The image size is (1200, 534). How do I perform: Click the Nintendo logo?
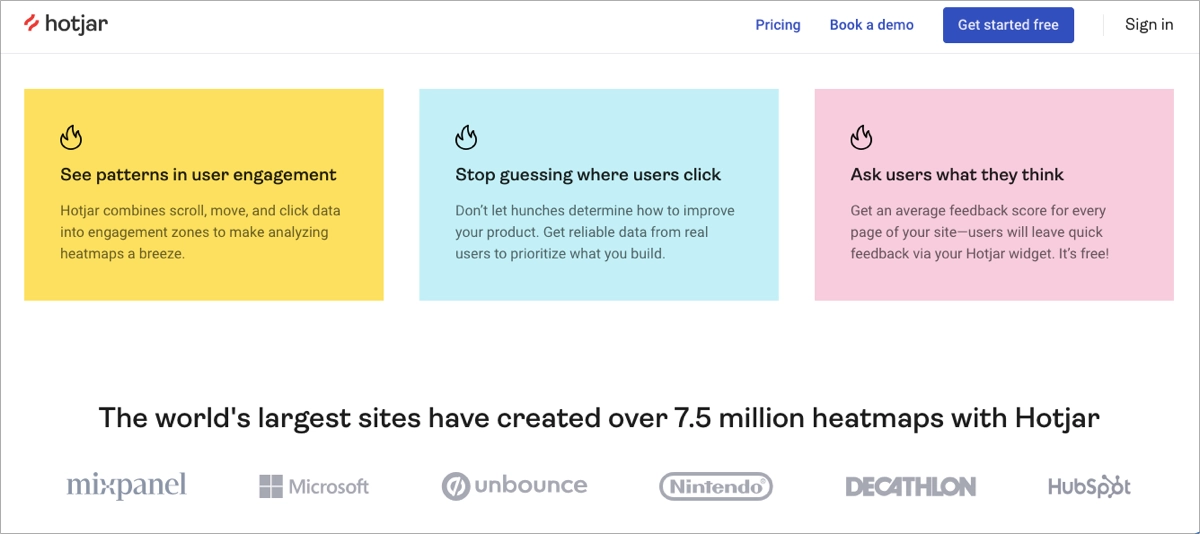tap(716, 487)
